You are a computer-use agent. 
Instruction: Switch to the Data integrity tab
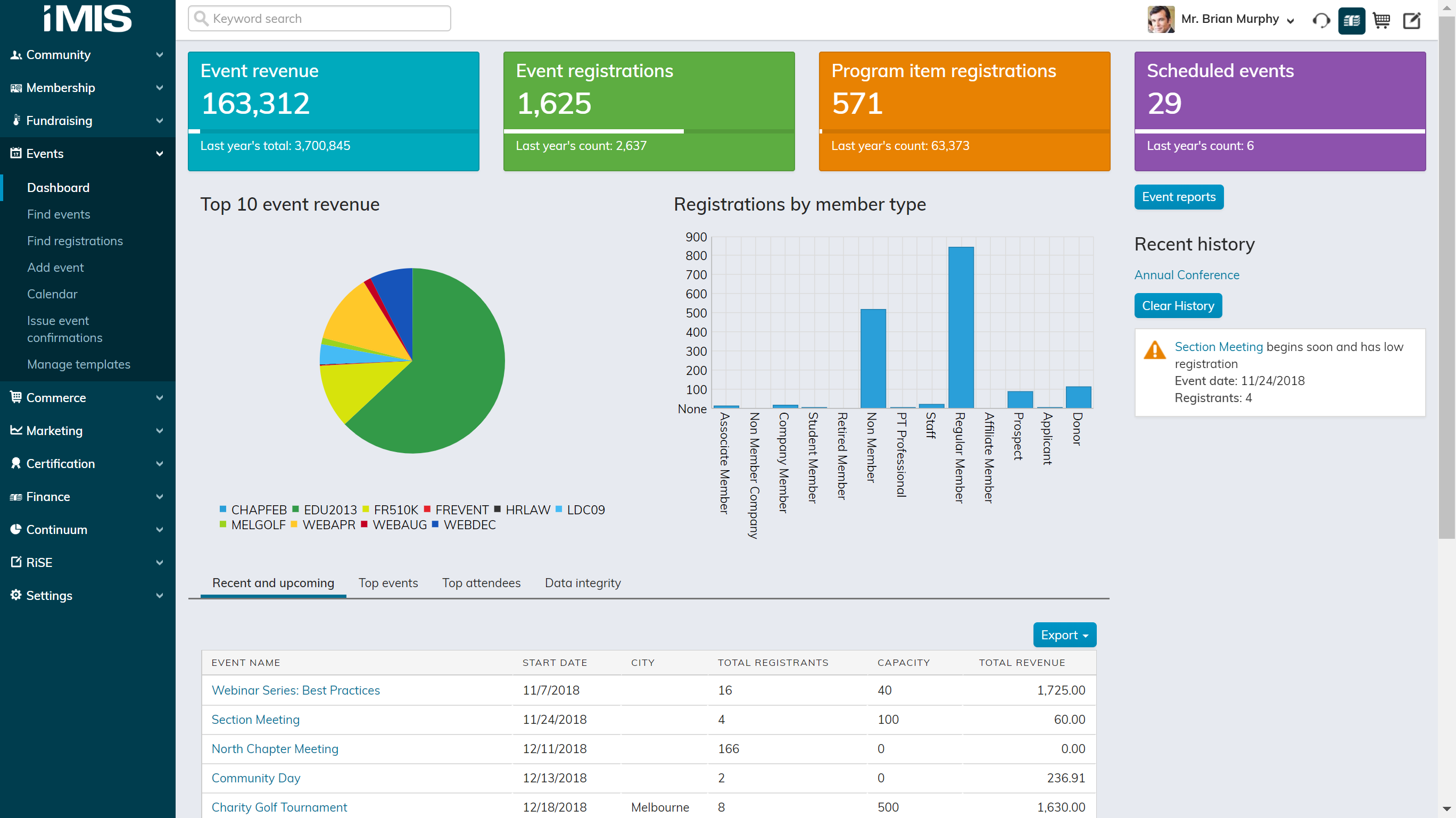tap(582, 582)
